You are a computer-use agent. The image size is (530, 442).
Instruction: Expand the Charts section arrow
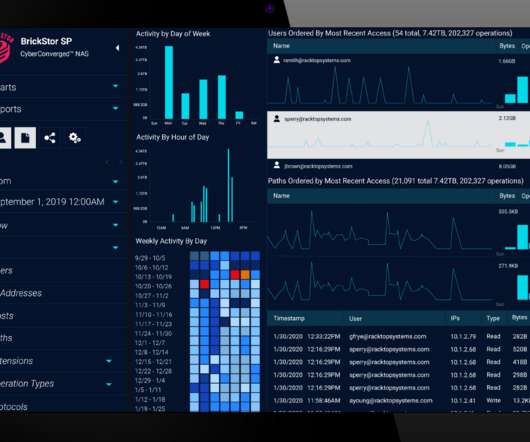(115, 86)
